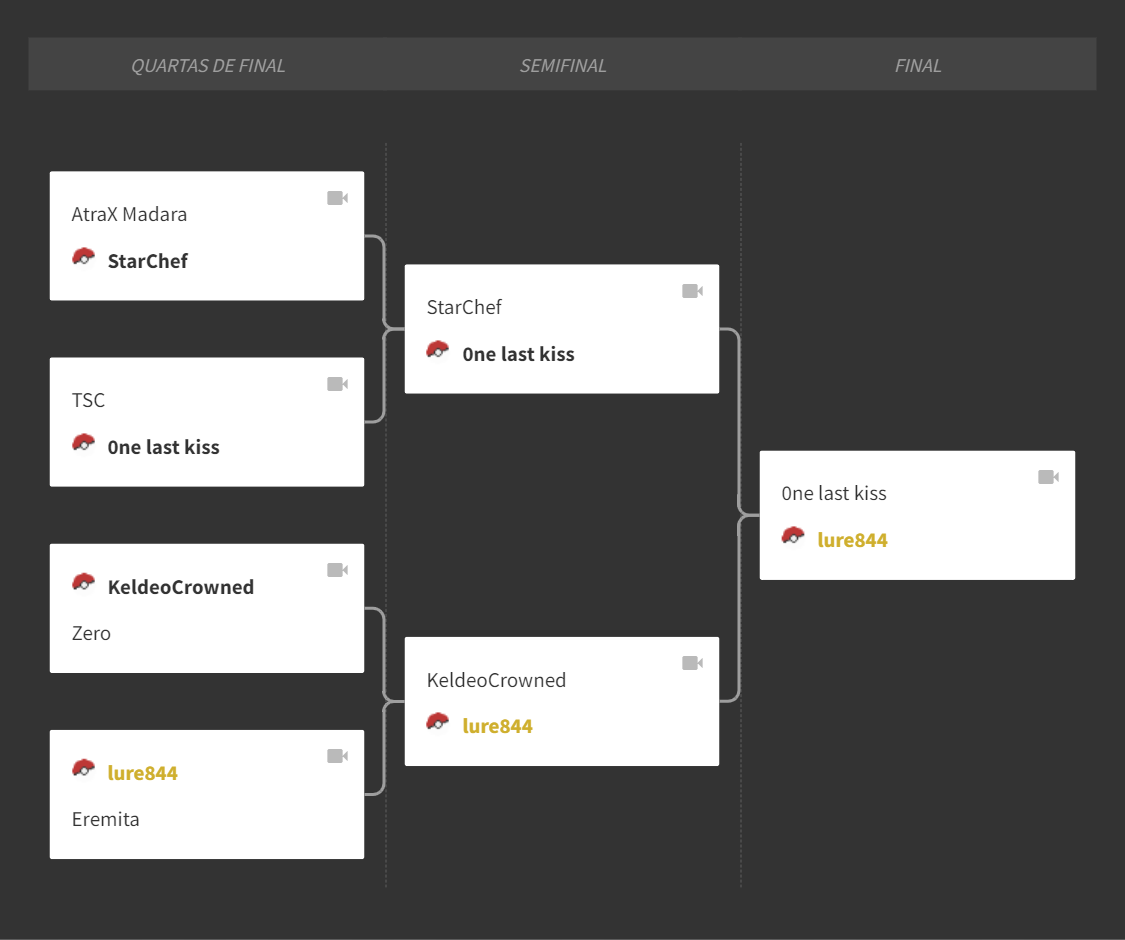The image size is (1125, 940).
Task: Click video icon on TSC match
Action: (337, 384)
